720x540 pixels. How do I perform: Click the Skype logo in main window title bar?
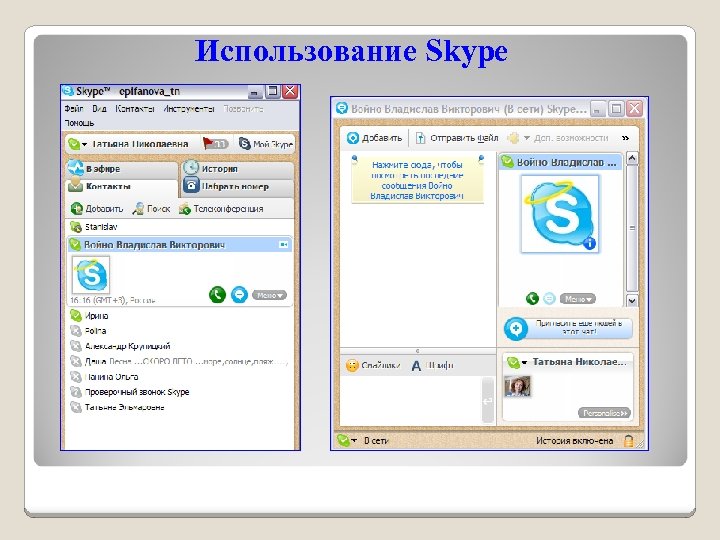coord(68,91)
